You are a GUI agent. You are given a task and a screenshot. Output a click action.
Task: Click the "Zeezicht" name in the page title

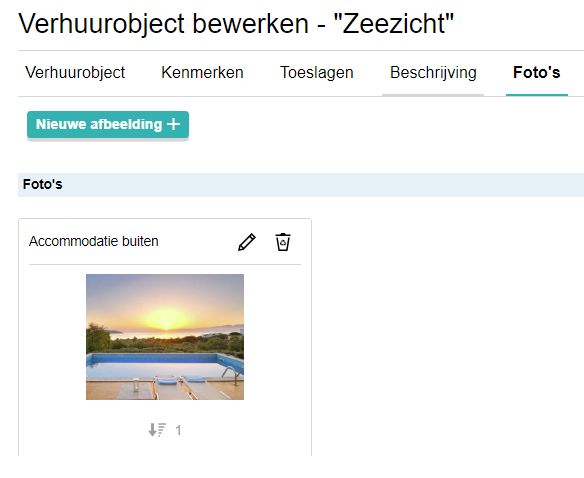[394, 23]
